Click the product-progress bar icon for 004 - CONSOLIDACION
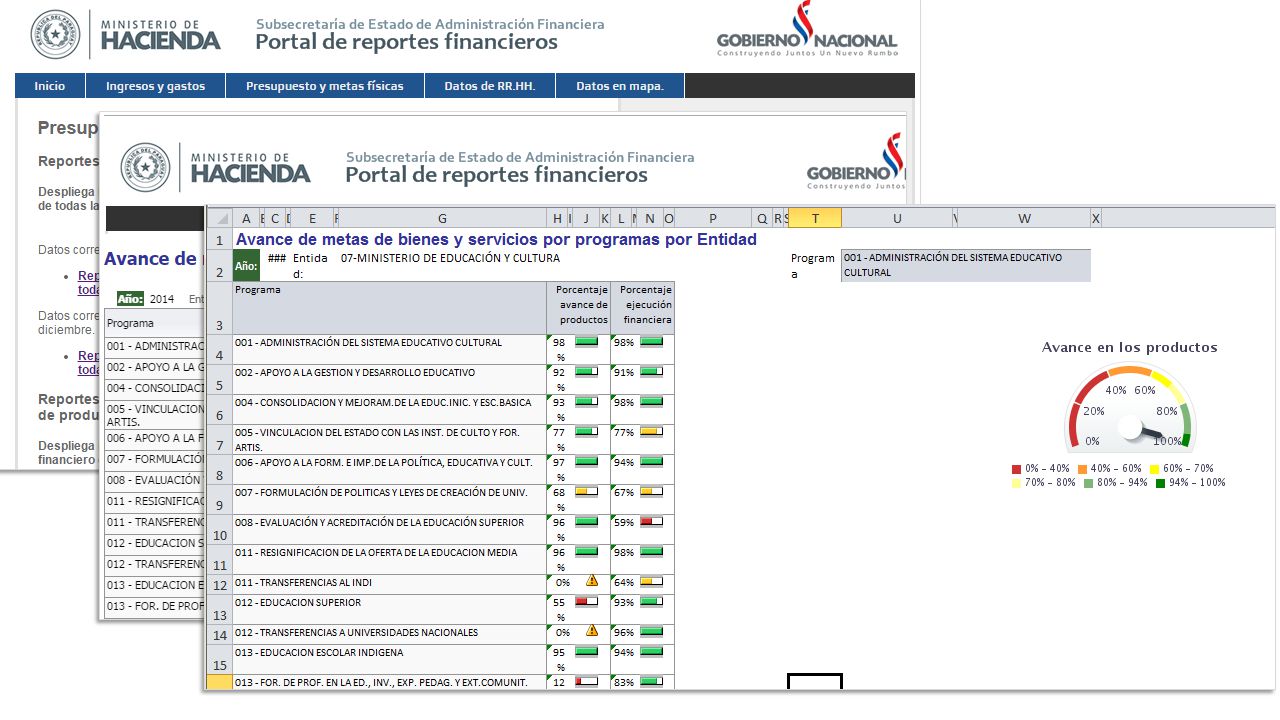This screenshot has width=1280, height=720. (x=586, y=402)
